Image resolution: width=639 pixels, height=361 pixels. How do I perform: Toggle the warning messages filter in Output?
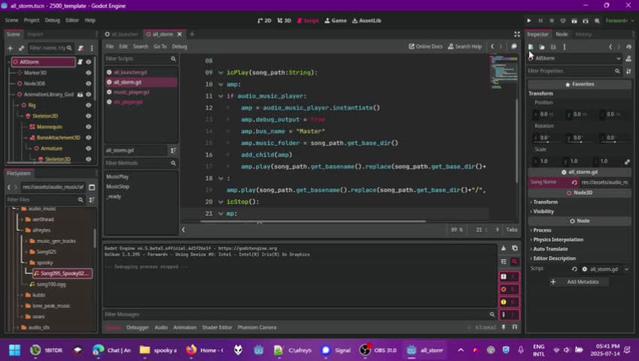coord(509,302)
